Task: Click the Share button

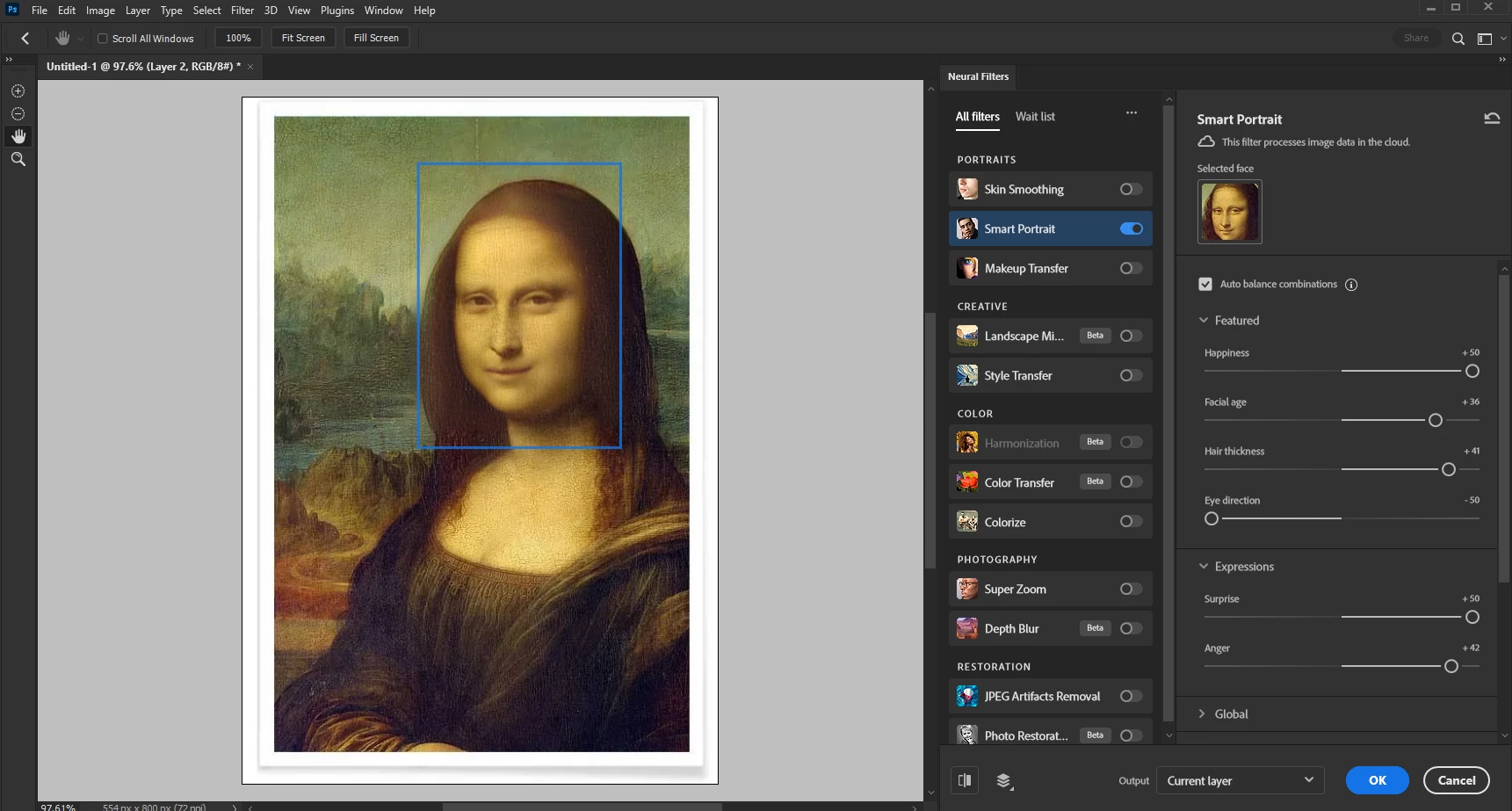Action: [1415, 38]
